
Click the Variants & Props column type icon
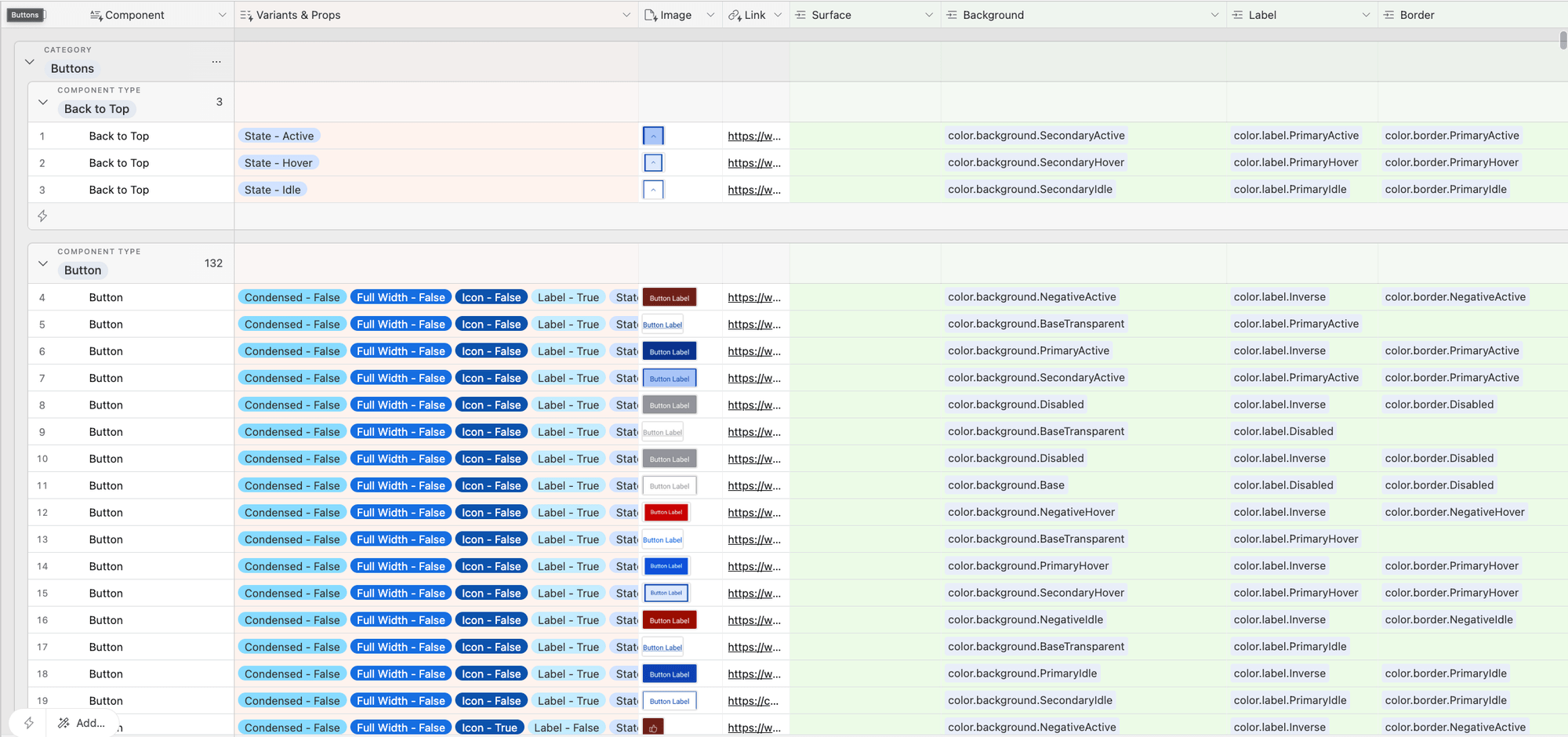click(246, 15)
